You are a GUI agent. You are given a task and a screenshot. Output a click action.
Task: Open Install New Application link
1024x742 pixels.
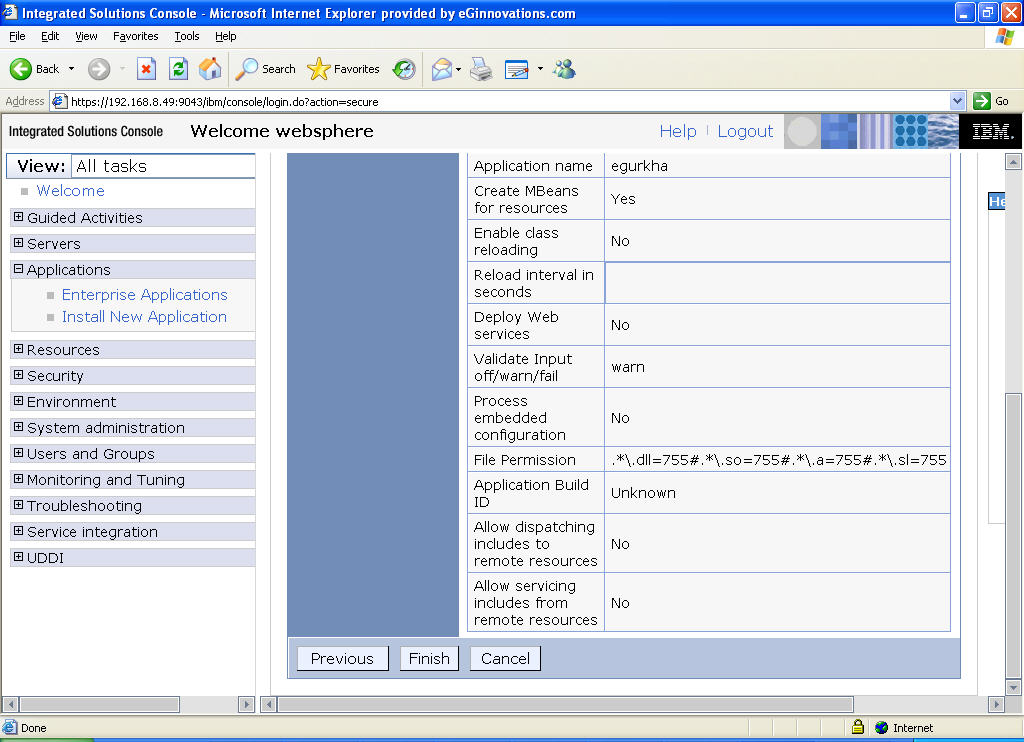coord(144,317)
